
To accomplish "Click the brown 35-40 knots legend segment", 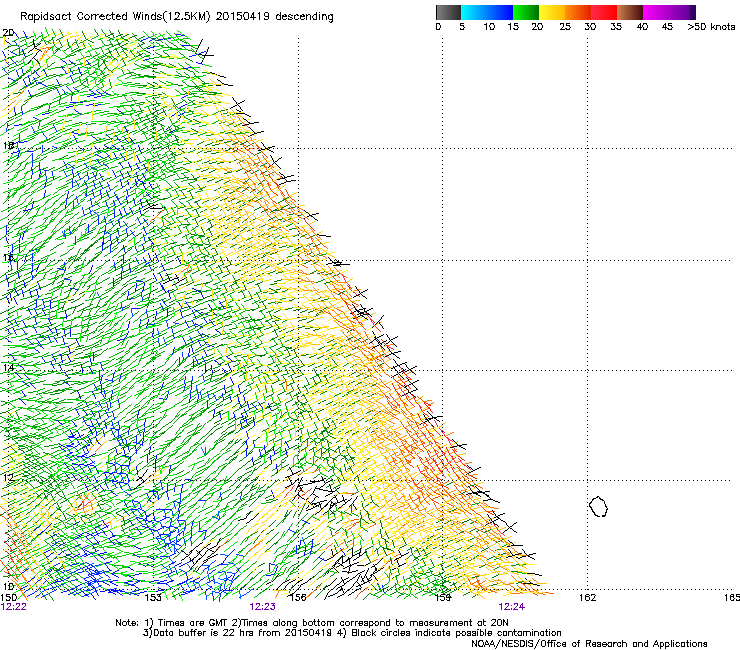I will tap(630, 12).
